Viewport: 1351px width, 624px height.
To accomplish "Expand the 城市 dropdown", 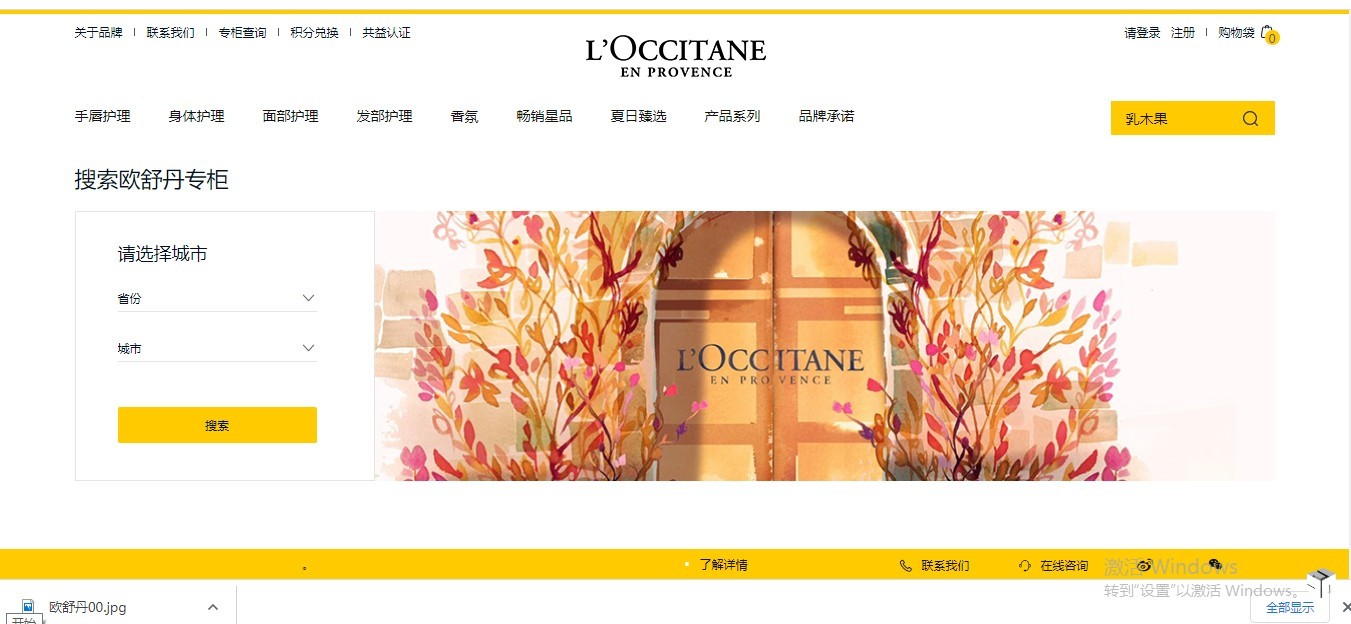I will 217,348.
